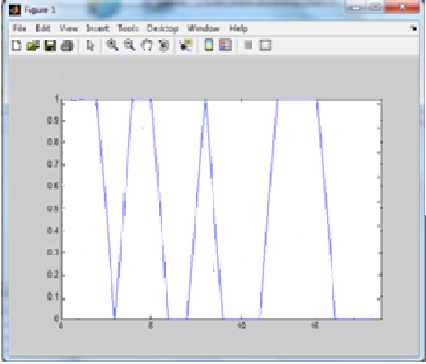Minimize the Figure 1 window

[x=356, y=7]
